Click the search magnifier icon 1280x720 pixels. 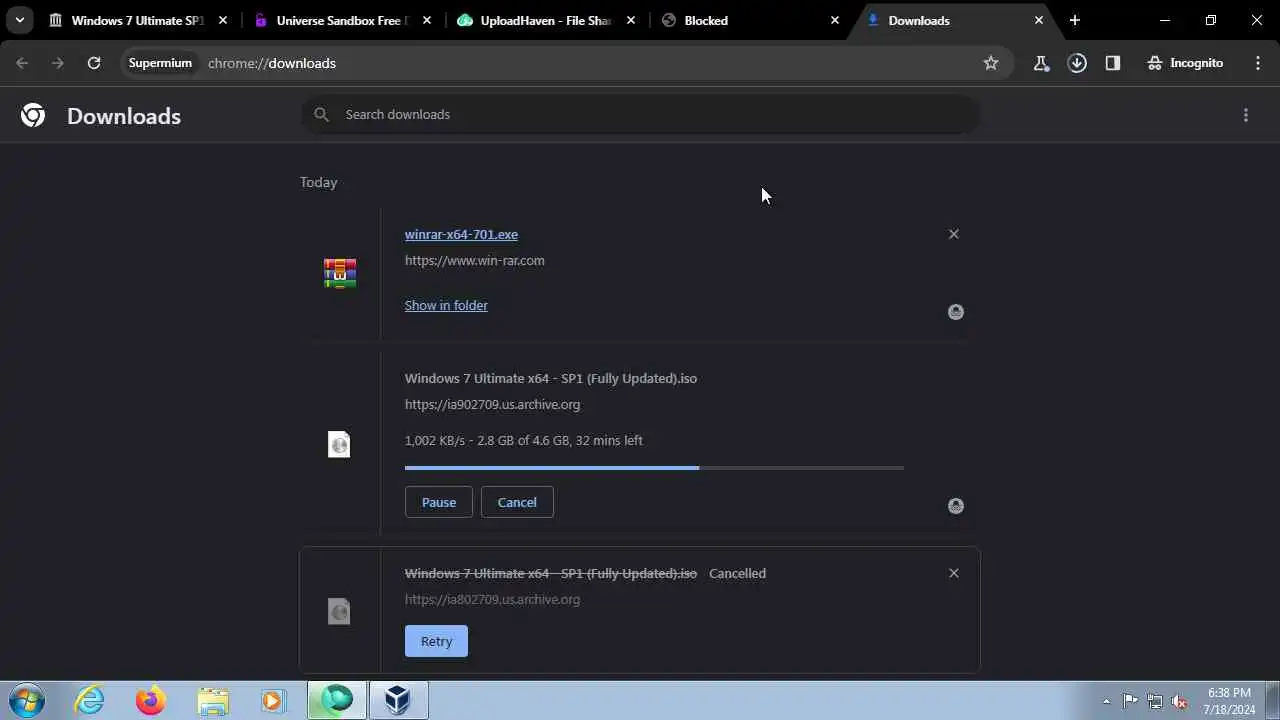coord(321,114)
